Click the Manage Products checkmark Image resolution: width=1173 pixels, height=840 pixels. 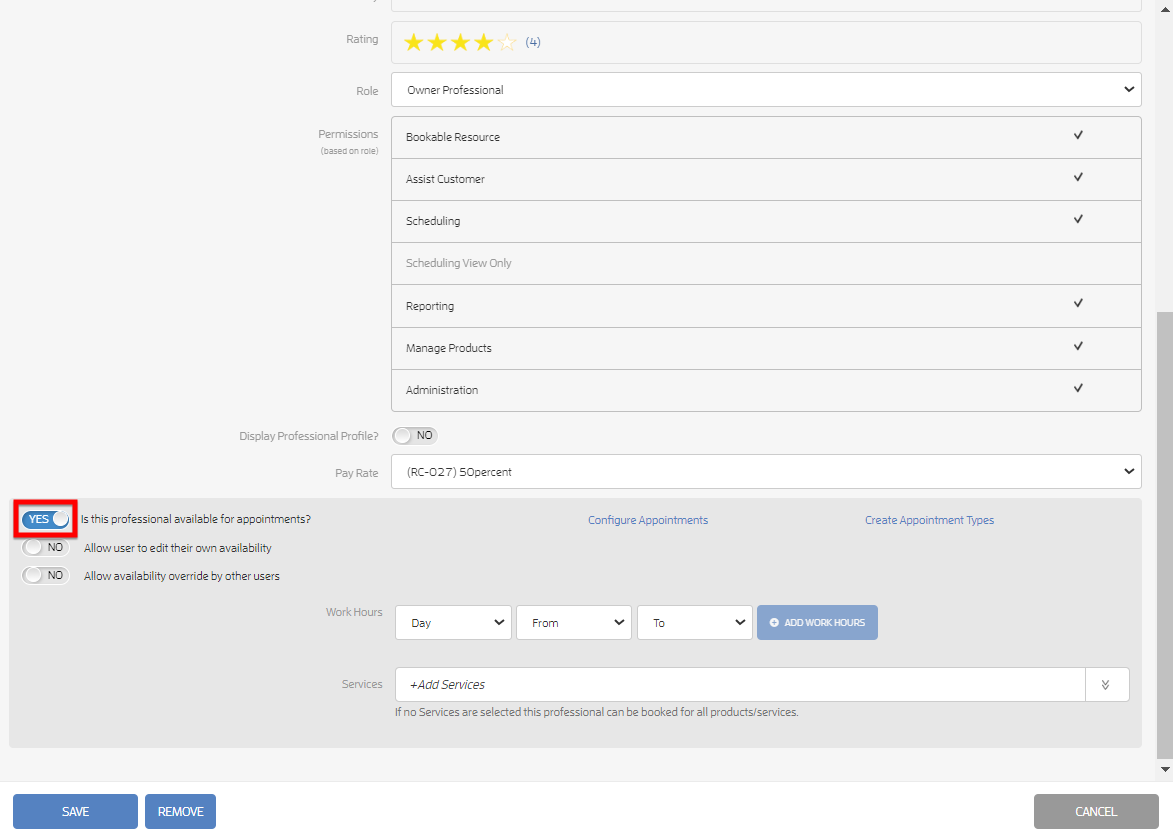(x=1078, y=346)
